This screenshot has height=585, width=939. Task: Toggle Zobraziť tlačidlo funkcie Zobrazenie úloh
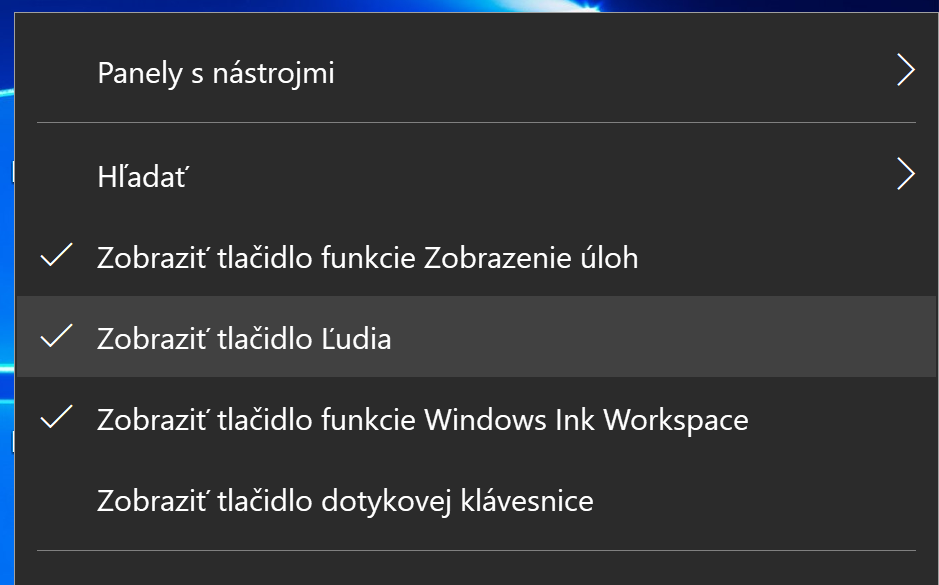click(475, 257)
